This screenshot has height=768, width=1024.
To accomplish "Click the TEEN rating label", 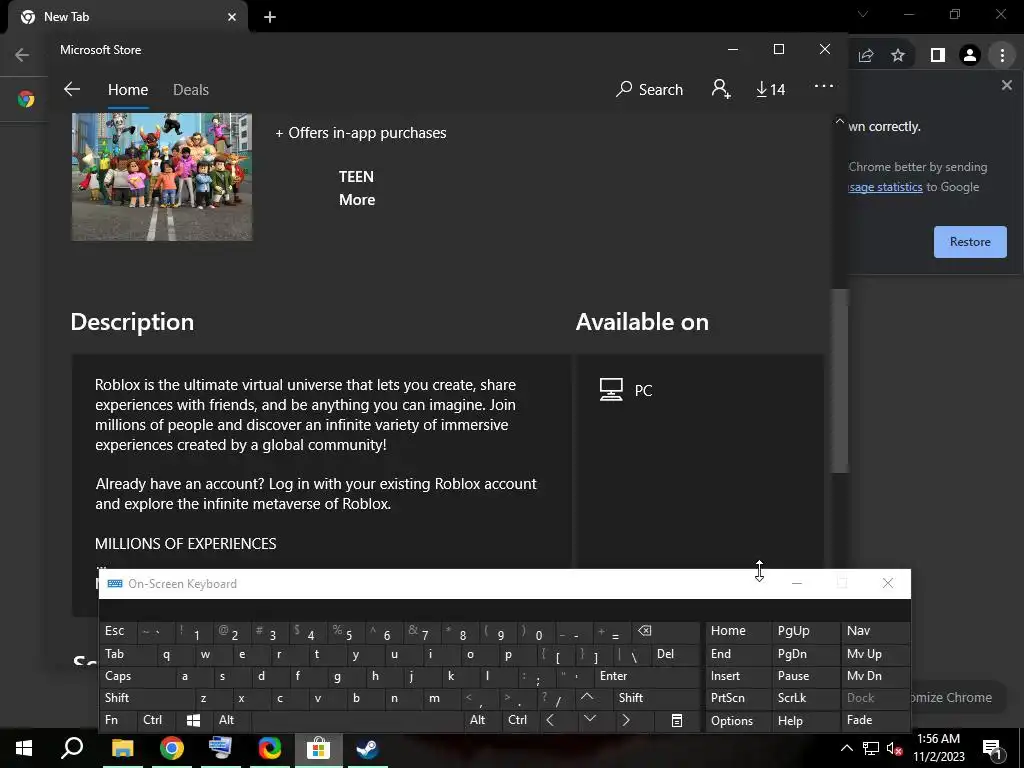I will (x=356, y=177).
